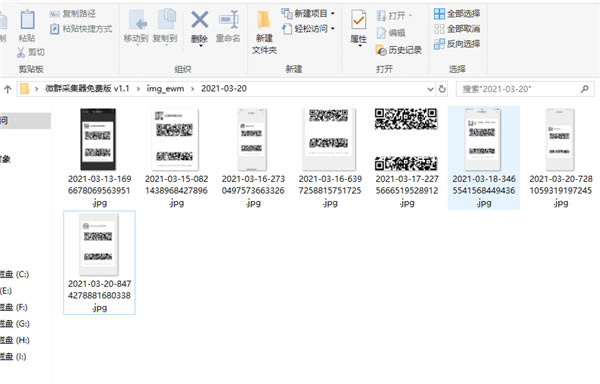
Task: Select thumbnail 2021-03-20-8474278881680338.jpg
Action: 98,244
